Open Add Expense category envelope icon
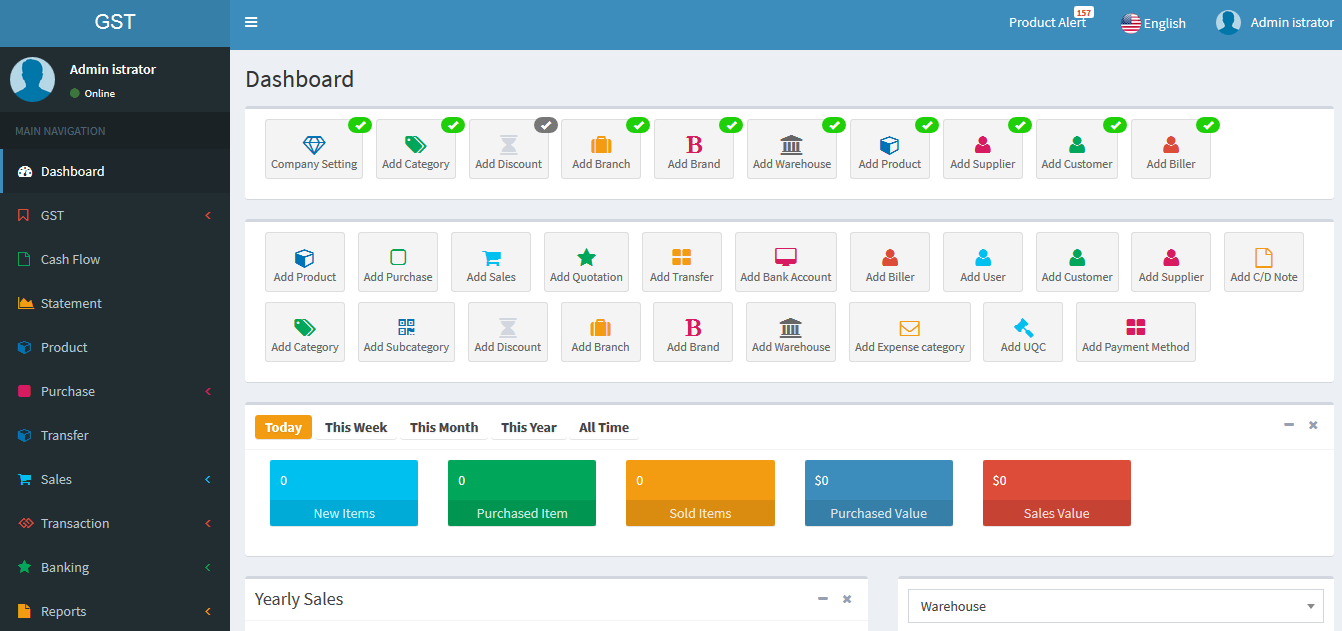The width and height of the screenshot is (1342, 631). 909,327
